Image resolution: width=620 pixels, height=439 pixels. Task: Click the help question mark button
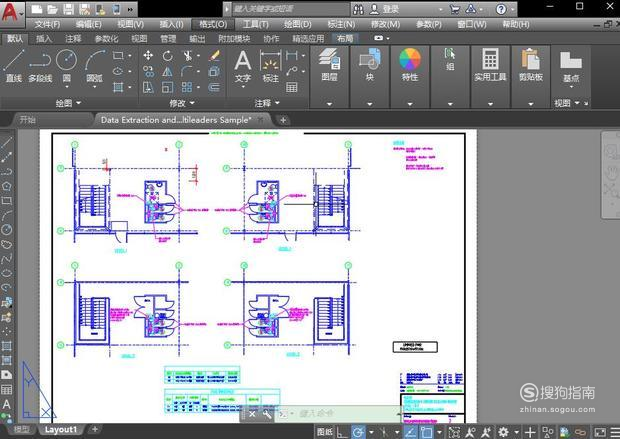tap(501, 9)
